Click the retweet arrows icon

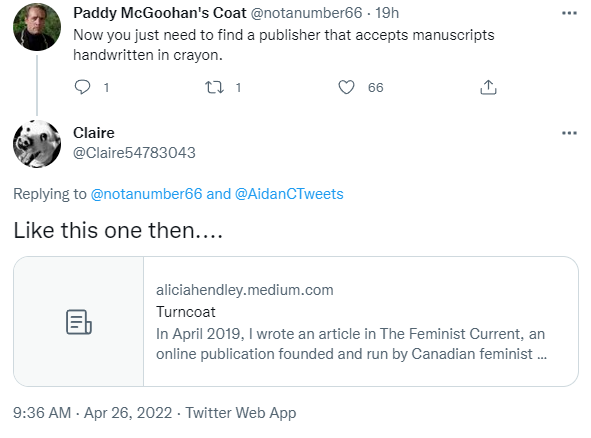214,87
